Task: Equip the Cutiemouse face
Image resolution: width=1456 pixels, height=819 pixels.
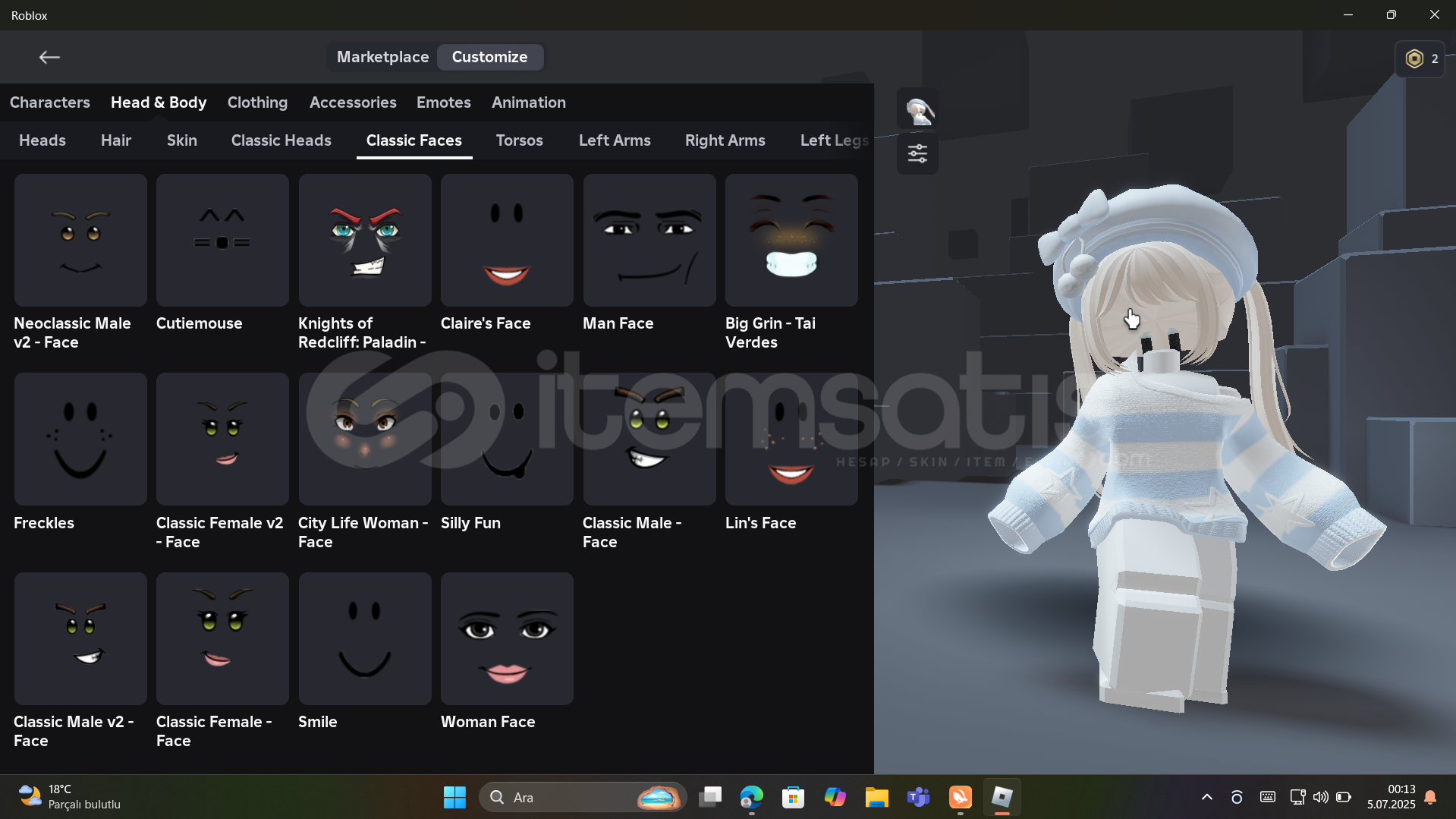Action: pos(222,240)
